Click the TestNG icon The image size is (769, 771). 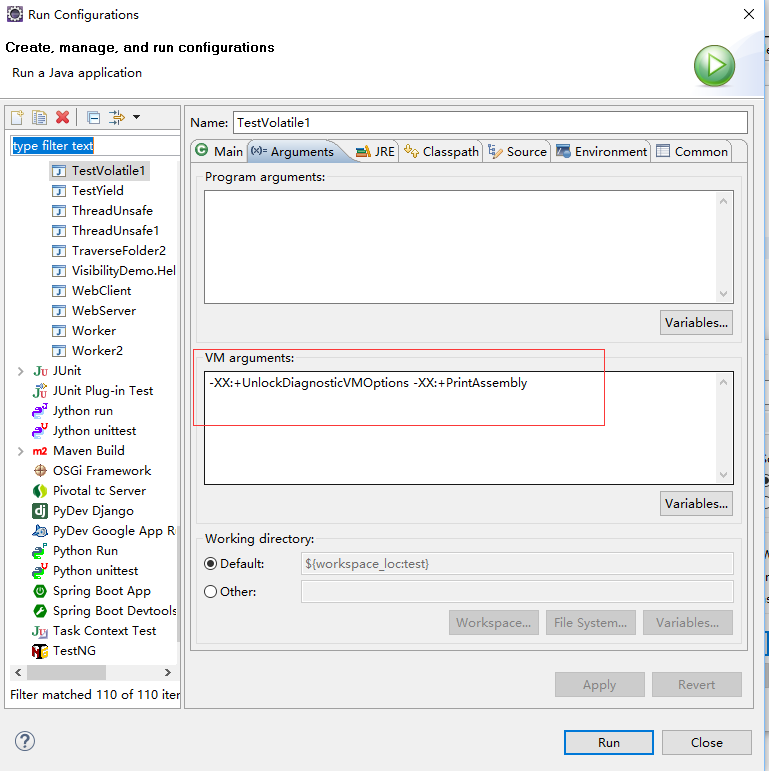pyautogui.click(x=40, y=652)
